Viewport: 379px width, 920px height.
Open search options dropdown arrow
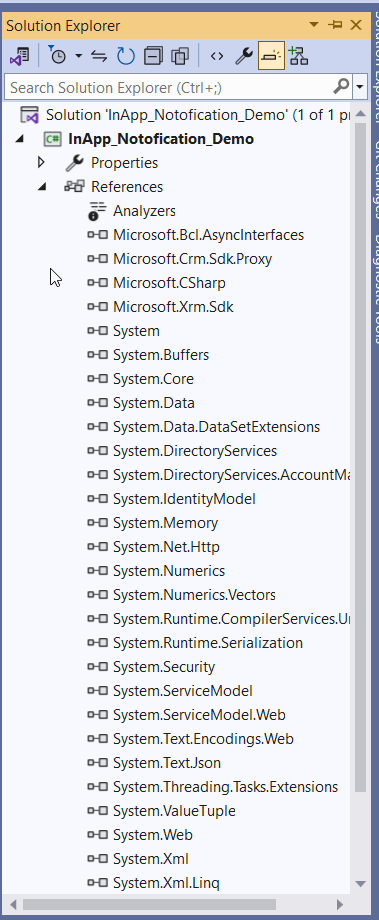pos(359,88)
